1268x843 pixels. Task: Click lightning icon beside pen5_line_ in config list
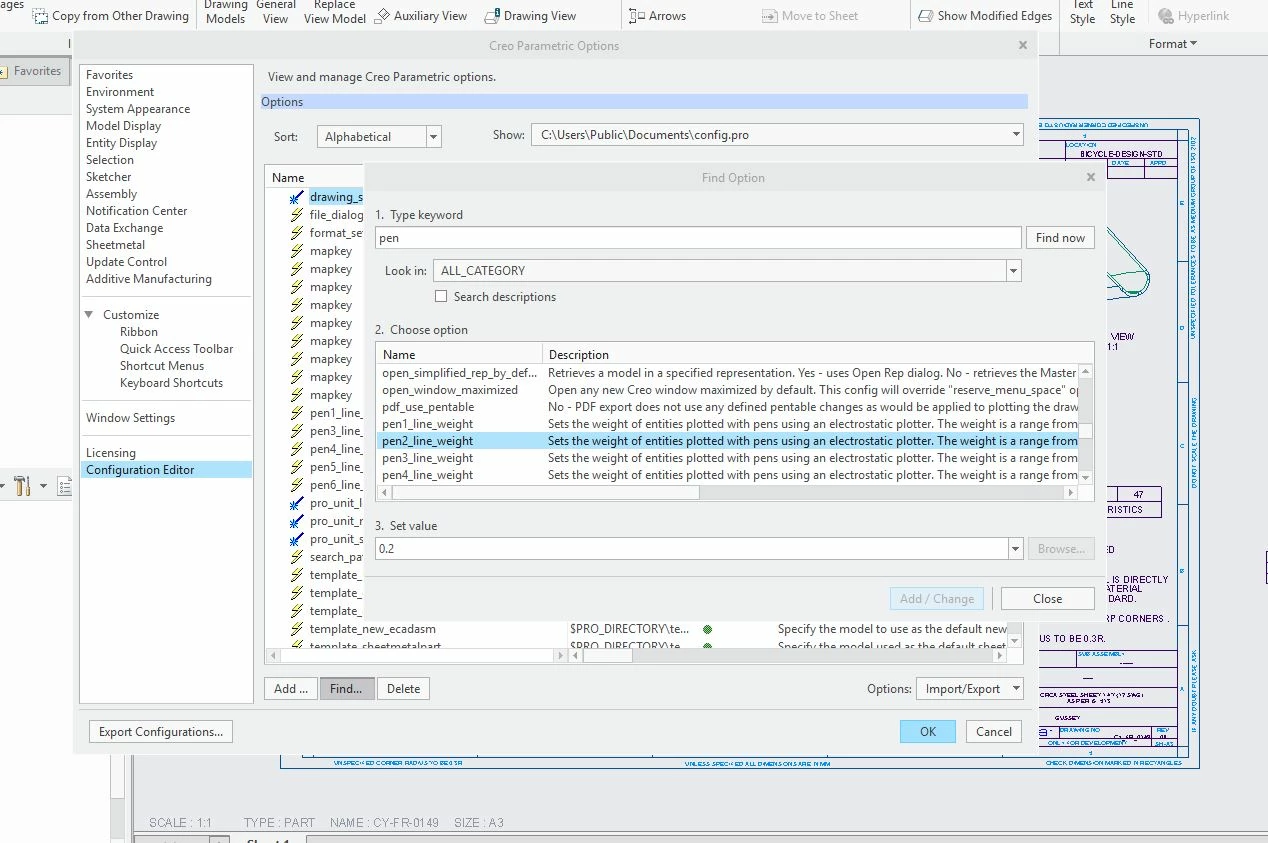pos(297,467)
